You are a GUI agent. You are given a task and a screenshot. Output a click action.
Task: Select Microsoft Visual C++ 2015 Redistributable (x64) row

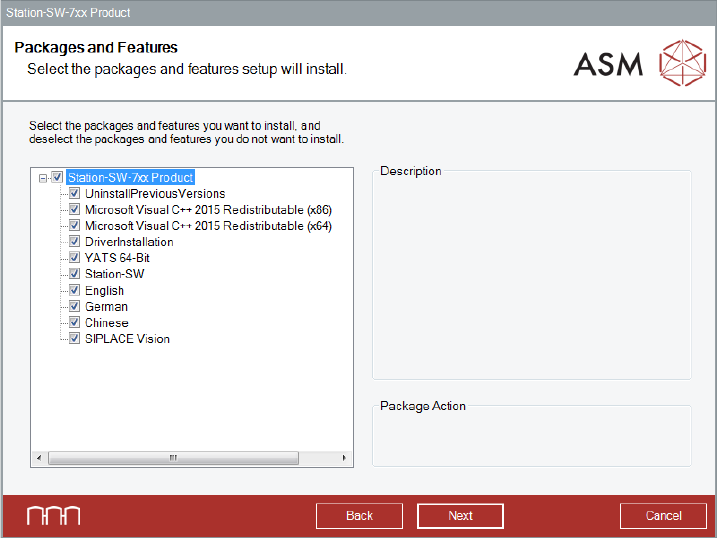[x=208, y=226]
